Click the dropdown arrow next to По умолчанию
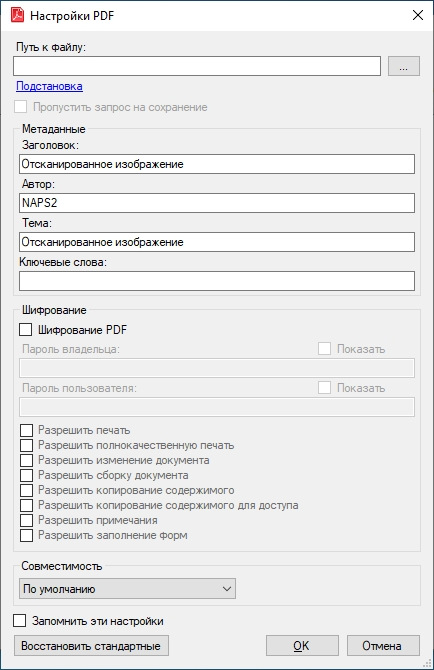This screenshot has height=670, width=434. [x=227, y=589]
